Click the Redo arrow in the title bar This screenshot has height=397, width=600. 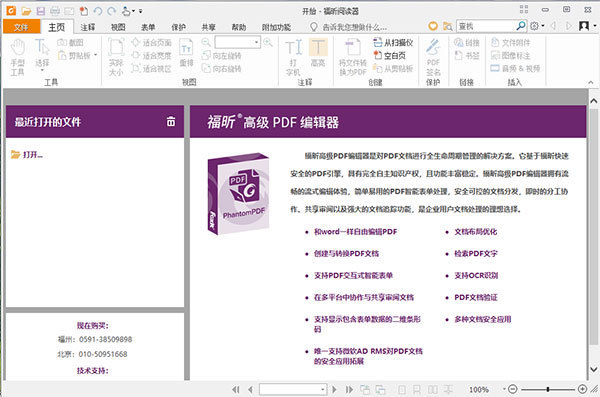coord(112,11)
